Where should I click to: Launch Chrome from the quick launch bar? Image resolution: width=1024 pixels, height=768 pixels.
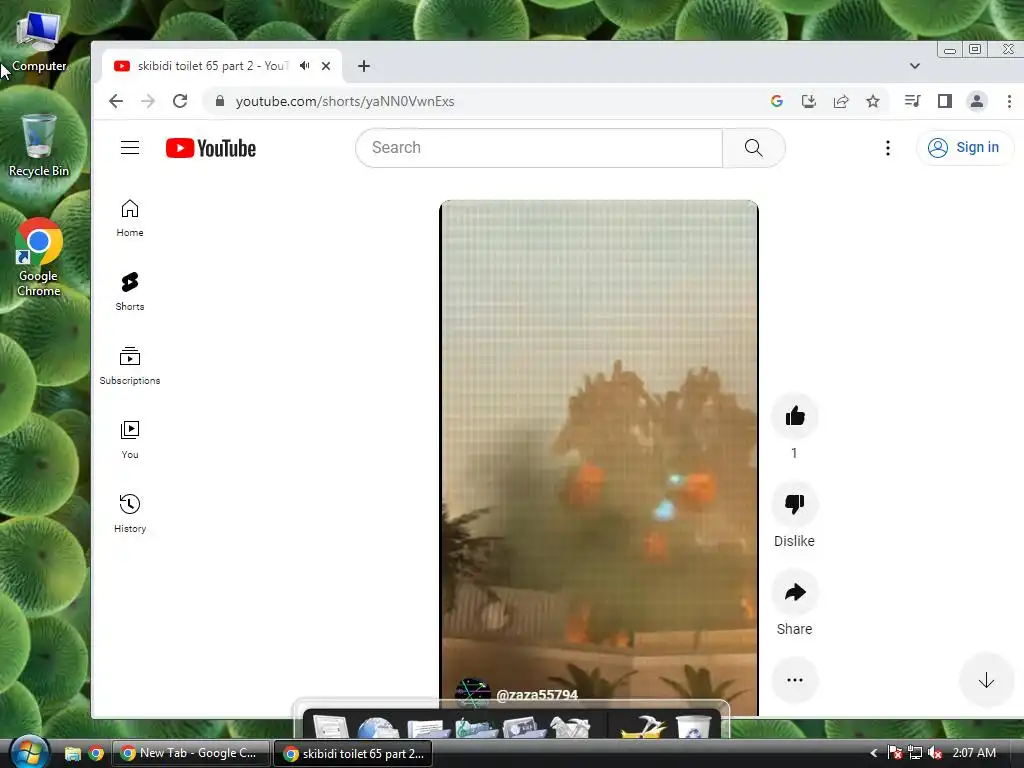[96, 754]
